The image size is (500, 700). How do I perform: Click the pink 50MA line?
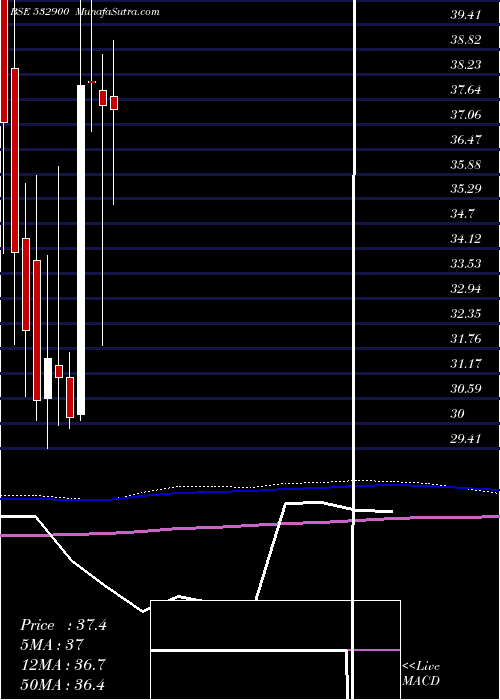250,525
